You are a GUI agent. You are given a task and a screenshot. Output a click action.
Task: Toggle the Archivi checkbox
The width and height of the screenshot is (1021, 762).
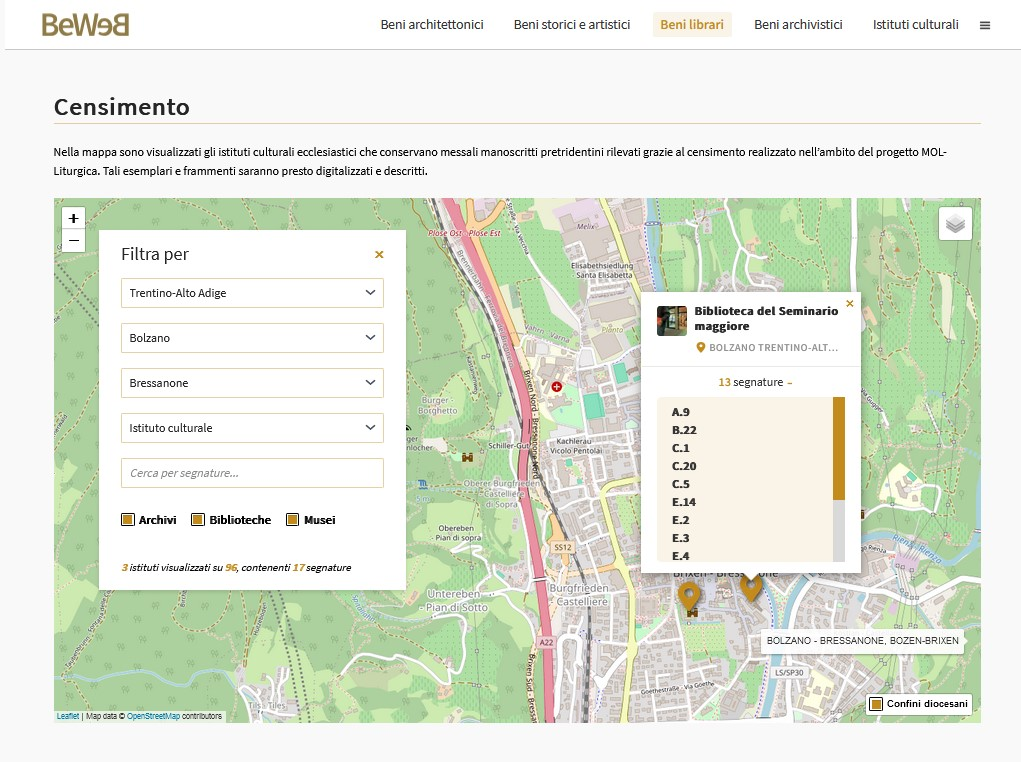pos(128,520)
